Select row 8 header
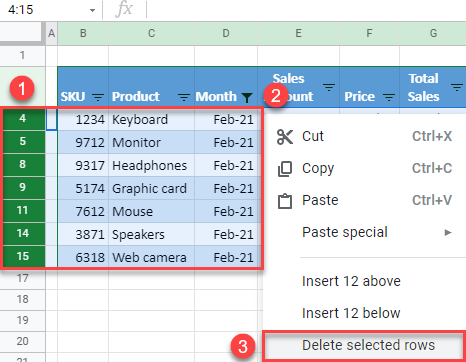 [x=23, y=165]
